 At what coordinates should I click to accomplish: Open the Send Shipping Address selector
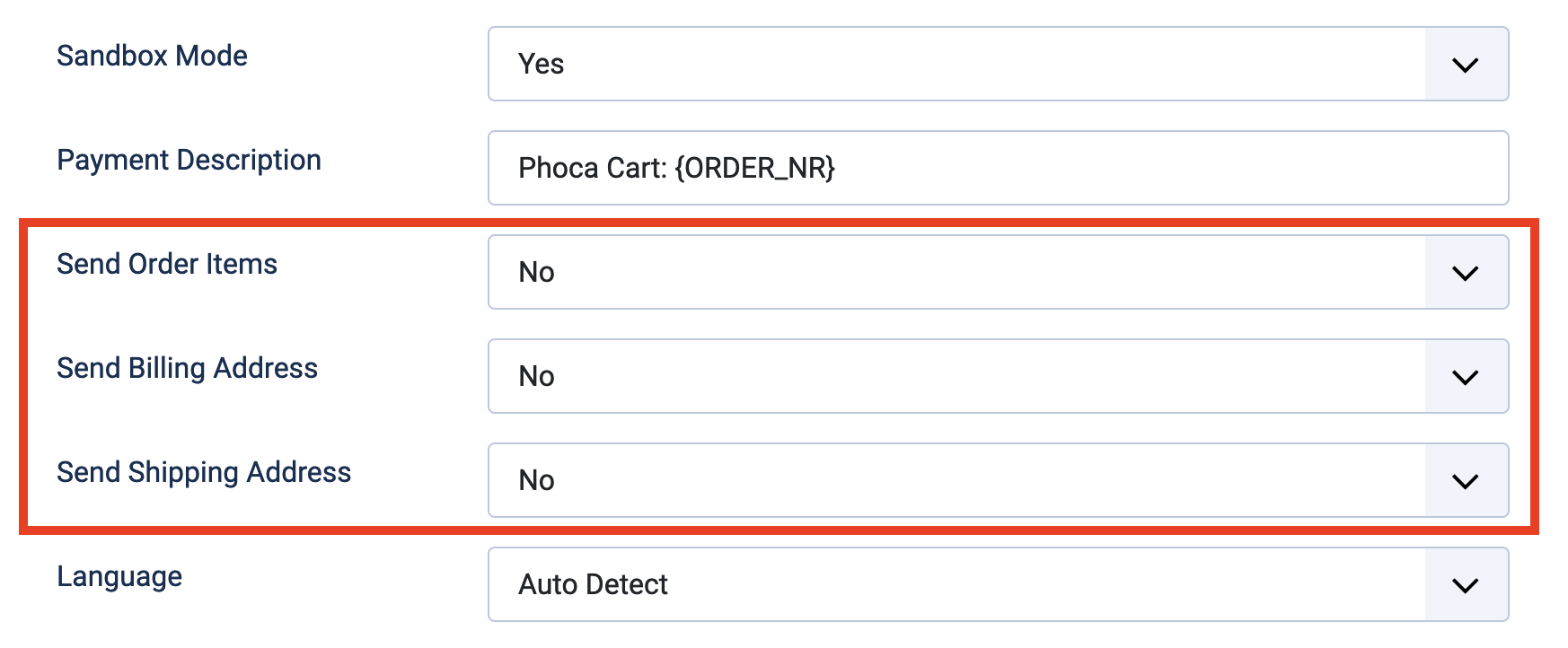coord(898,480)
